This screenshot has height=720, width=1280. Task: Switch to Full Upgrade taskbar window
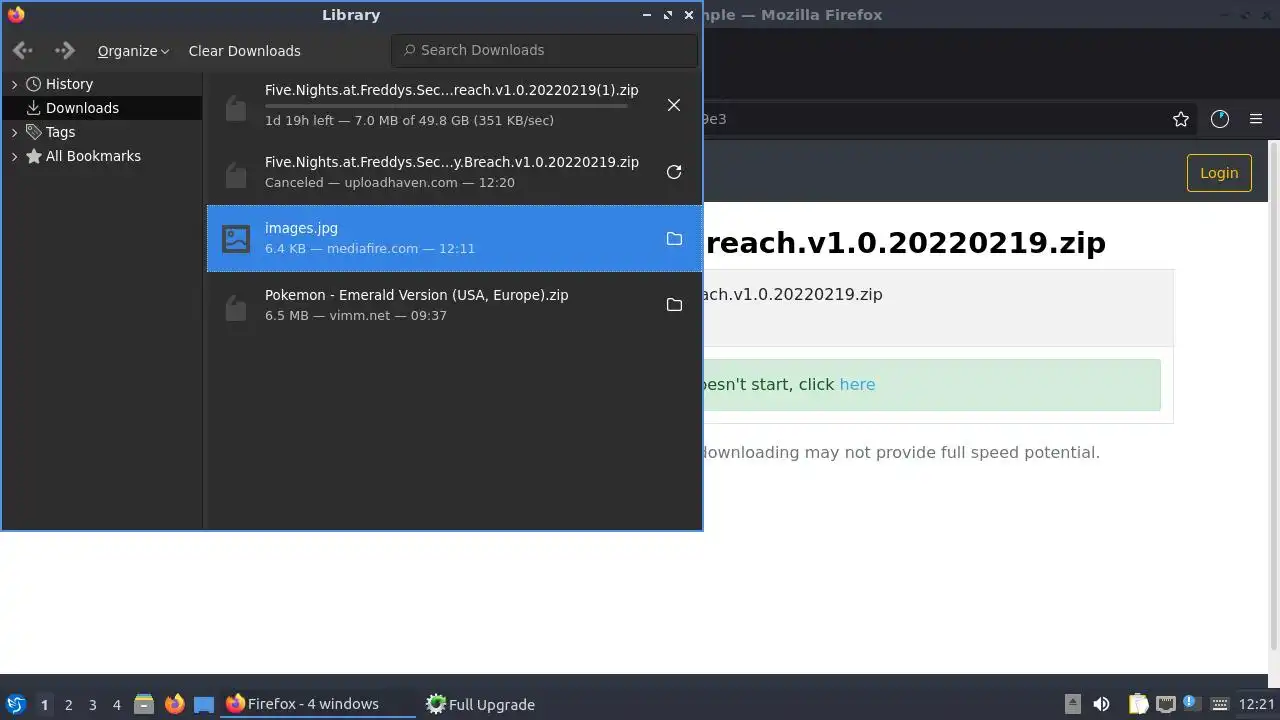coord(520,704)
